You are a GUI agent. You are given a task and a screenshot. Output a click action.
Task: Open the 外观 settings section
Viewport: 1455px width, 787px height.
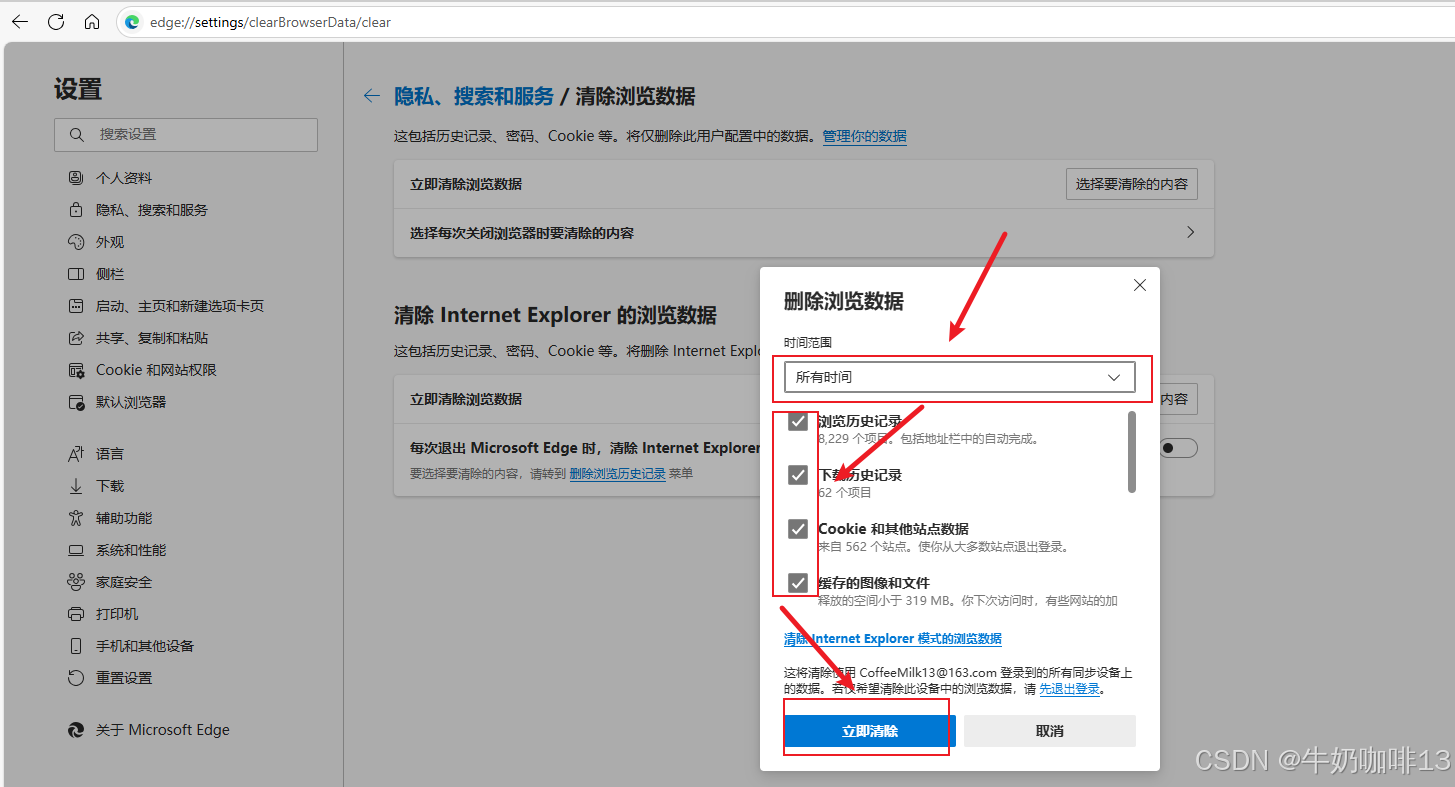110,242
